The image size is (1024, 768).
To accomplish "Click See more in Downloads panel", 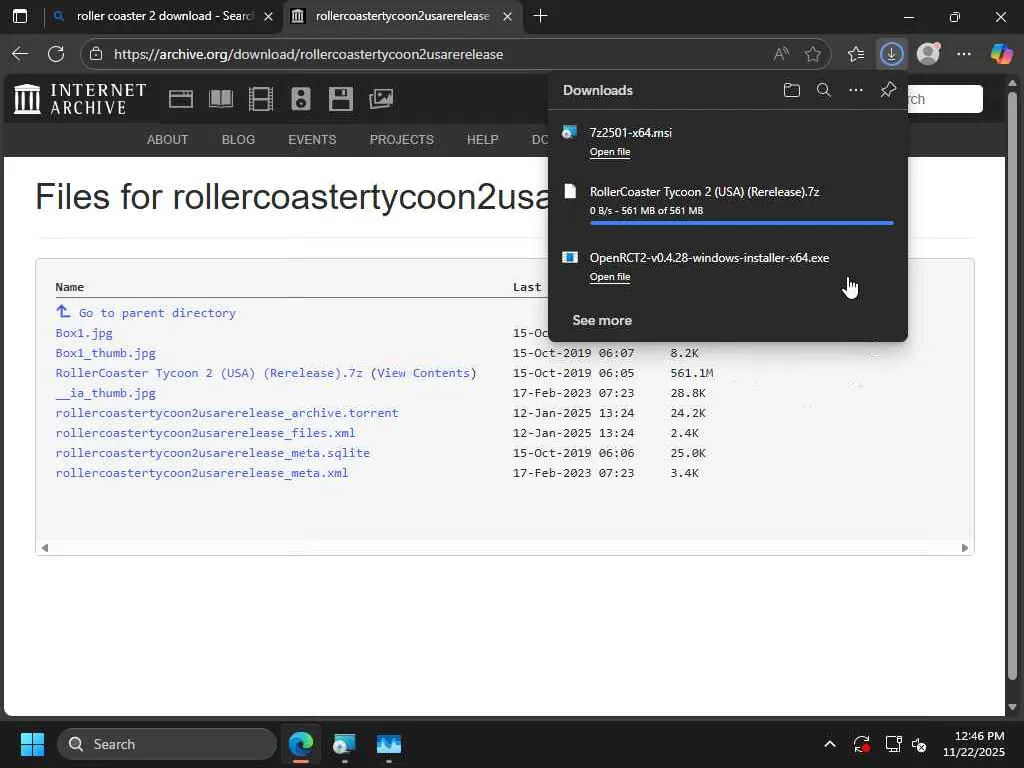I will [x=601, y=320].
